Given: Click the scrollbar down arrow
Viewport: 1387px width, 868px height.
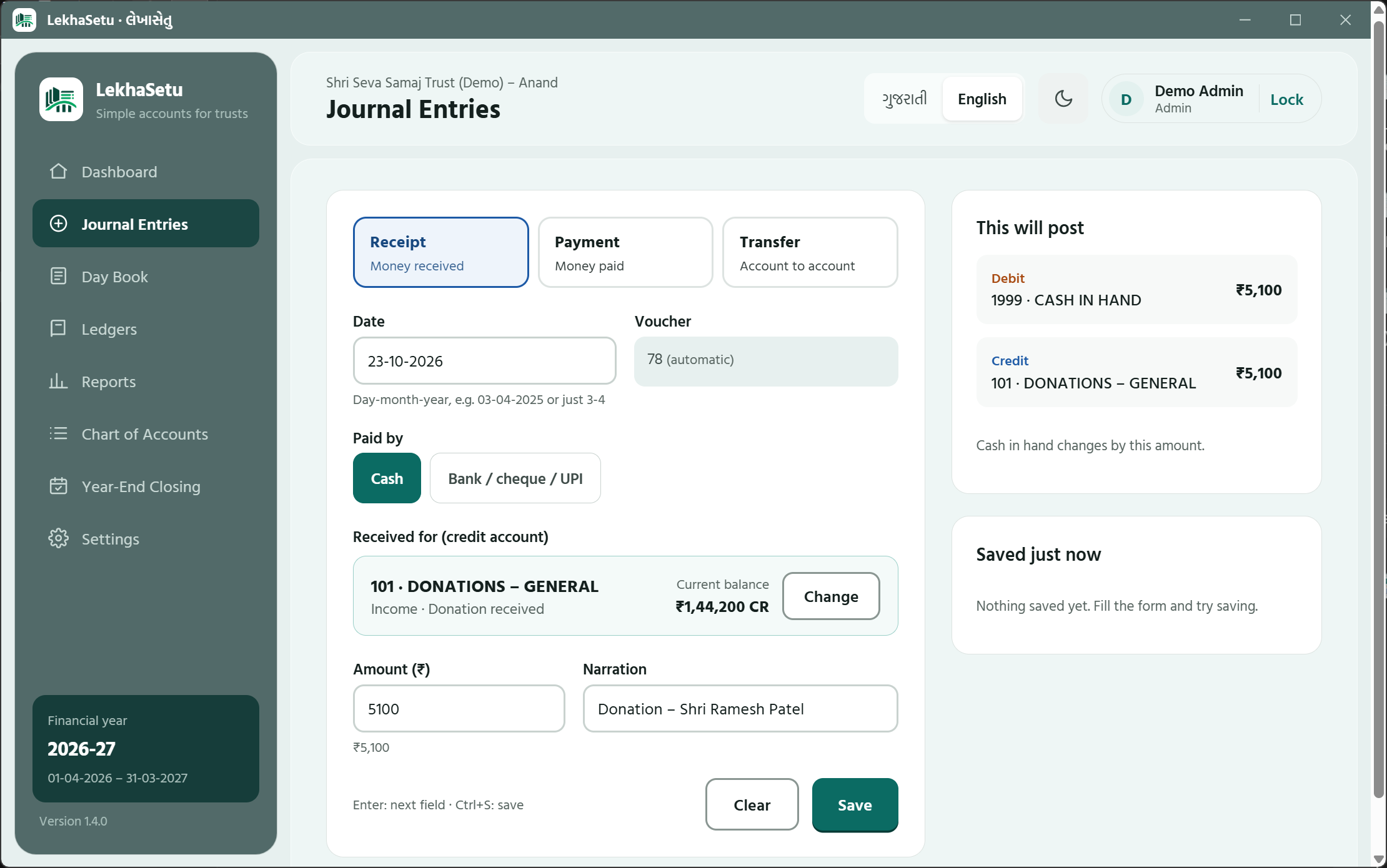Looking at the screenshot, I should pyautogui.click(x=1379, y=860).
